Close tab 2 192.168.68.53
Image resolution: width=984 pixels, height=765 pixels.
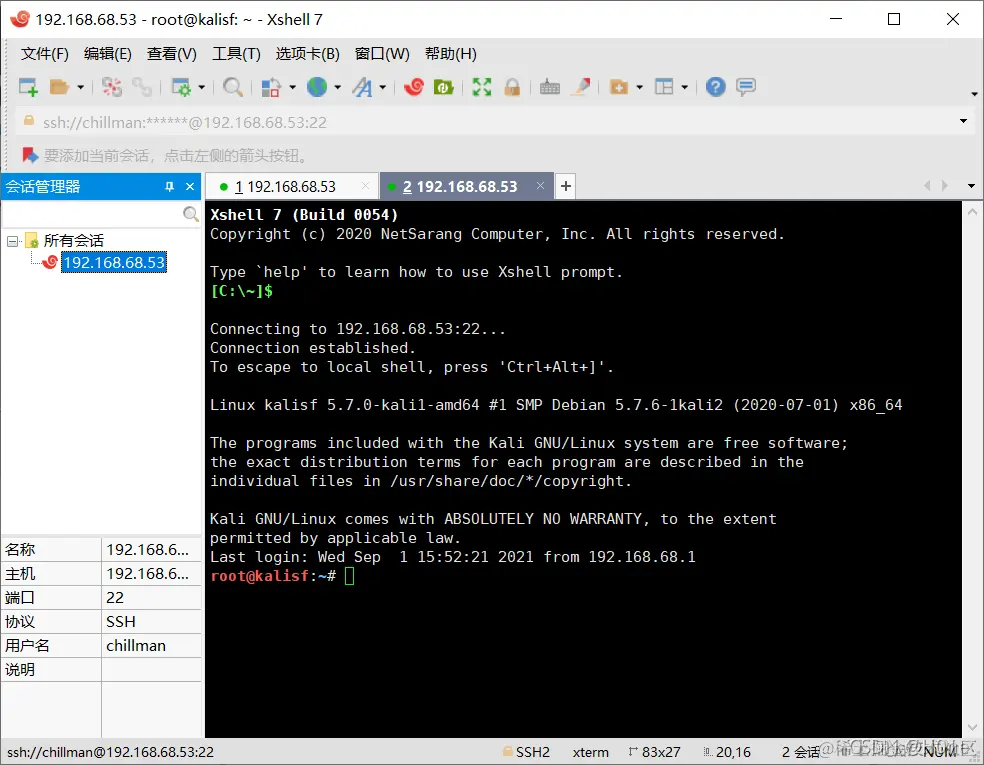540,186
